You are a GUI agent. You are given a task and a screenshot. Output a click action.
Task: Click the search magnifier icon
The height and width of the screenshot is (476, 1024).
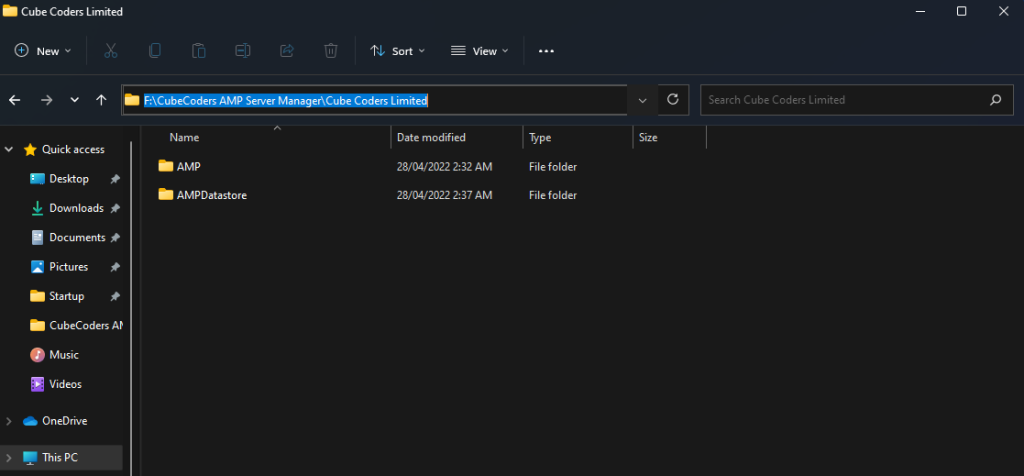995,100
